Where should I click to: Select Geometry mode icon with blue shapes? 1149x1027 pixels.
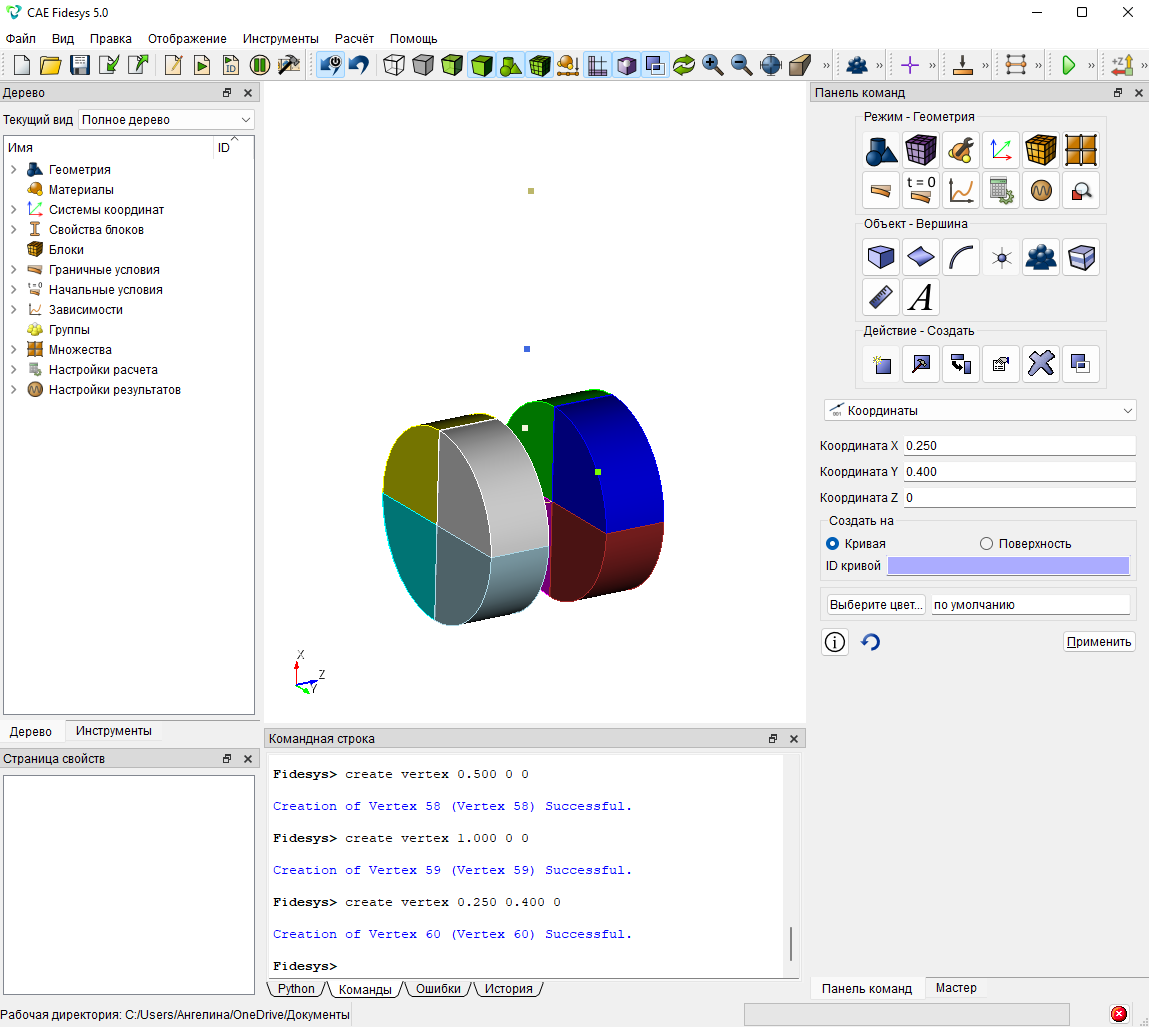point(881,150)
